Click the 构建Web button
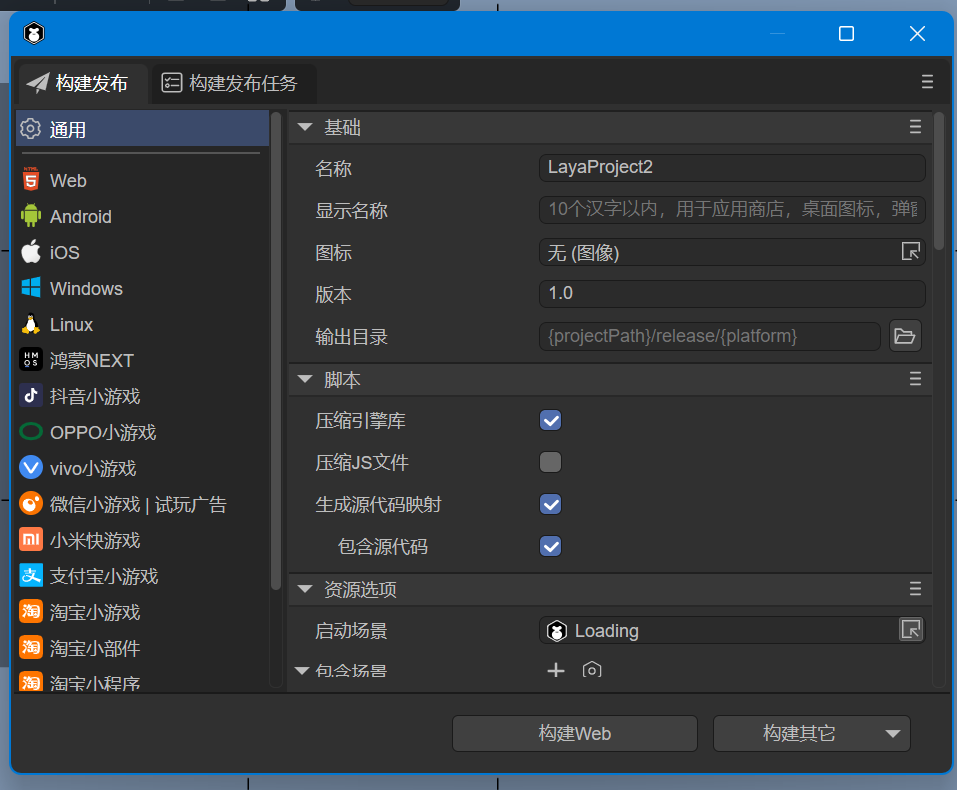This screenshot has width=957, height=790. 574,733
